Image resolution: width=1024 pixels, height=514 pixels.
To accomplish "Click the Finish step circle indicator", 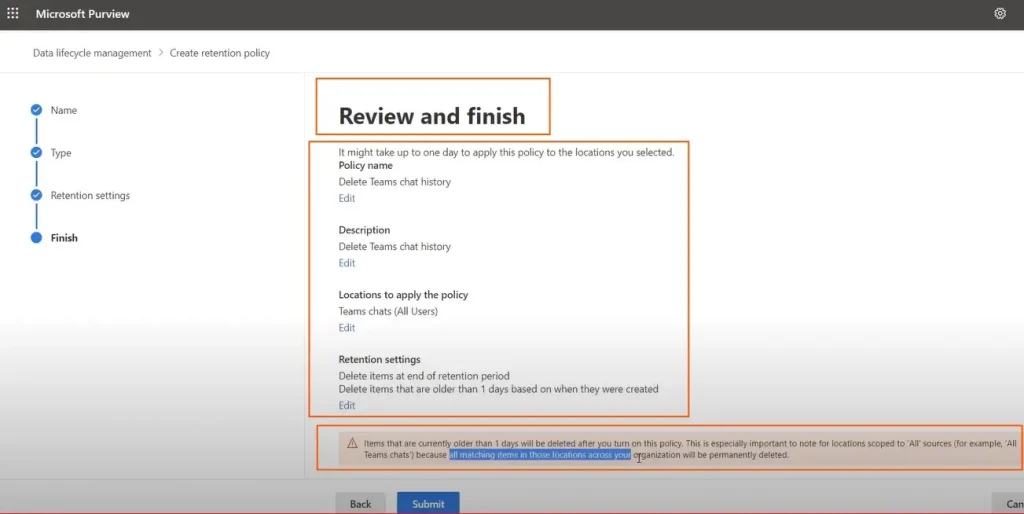I will click(x=37, y=238).
